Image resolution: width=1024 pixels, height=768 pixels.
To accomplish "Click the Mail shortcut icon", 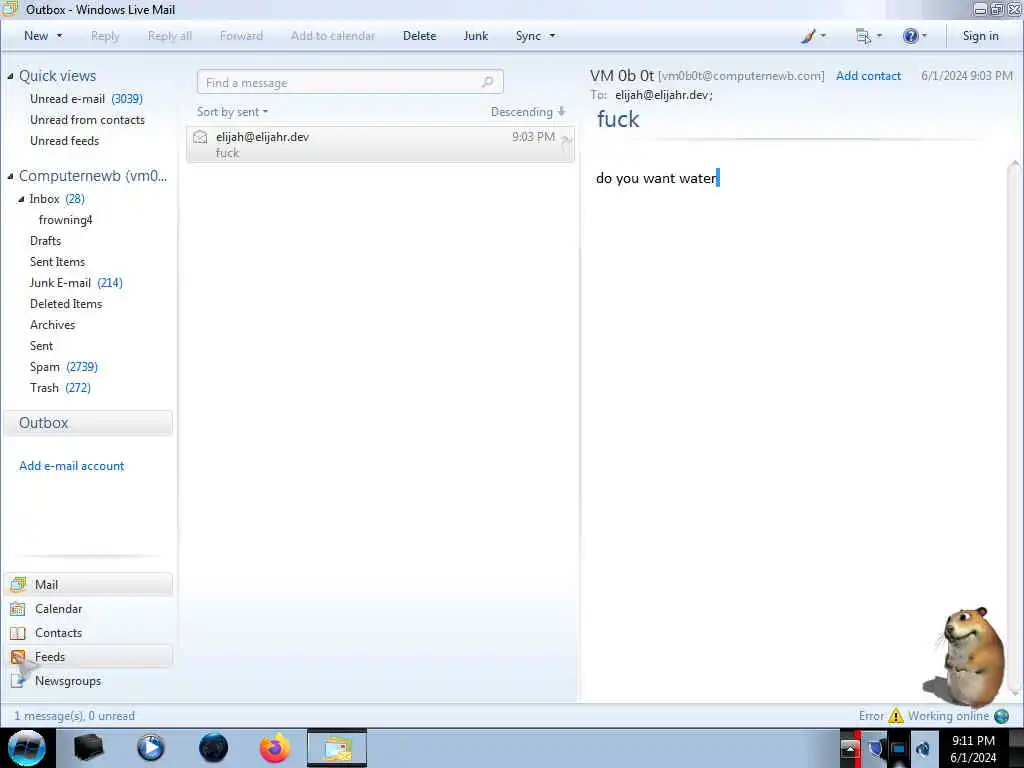I will click(18, 584).
